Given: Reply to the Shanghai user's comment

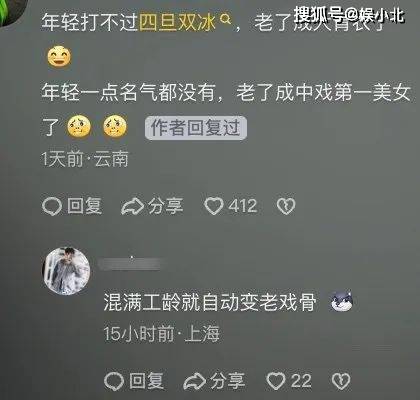Looking at the screenshot, I should click(x=134, y=381).
